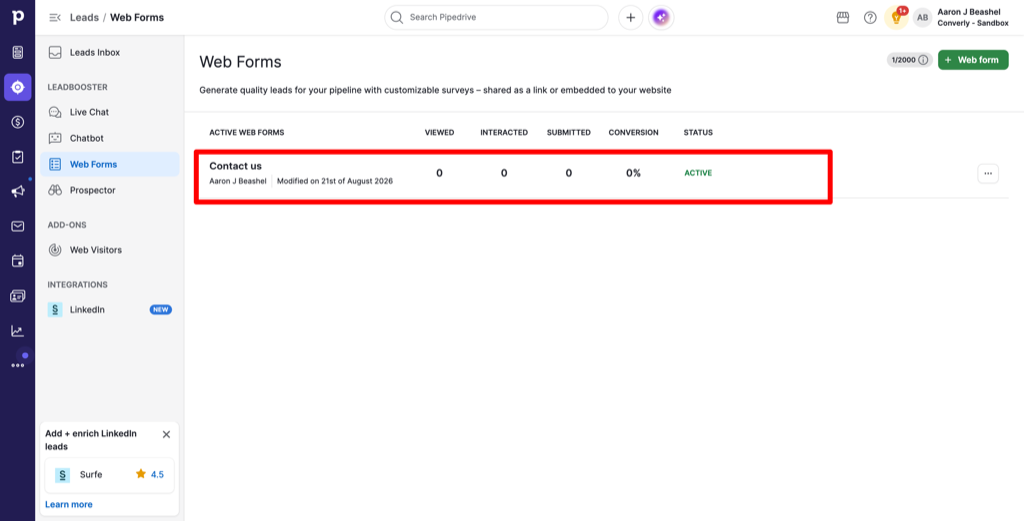Click the STATUS column header
Viewport: 1024px width, 521px height.
(698, 133)
